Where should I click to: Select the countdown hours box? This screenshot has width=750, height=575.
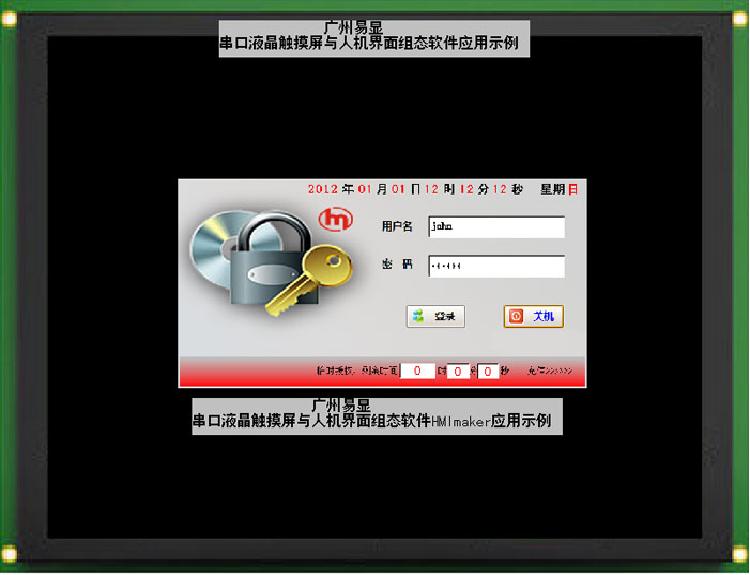417,371
